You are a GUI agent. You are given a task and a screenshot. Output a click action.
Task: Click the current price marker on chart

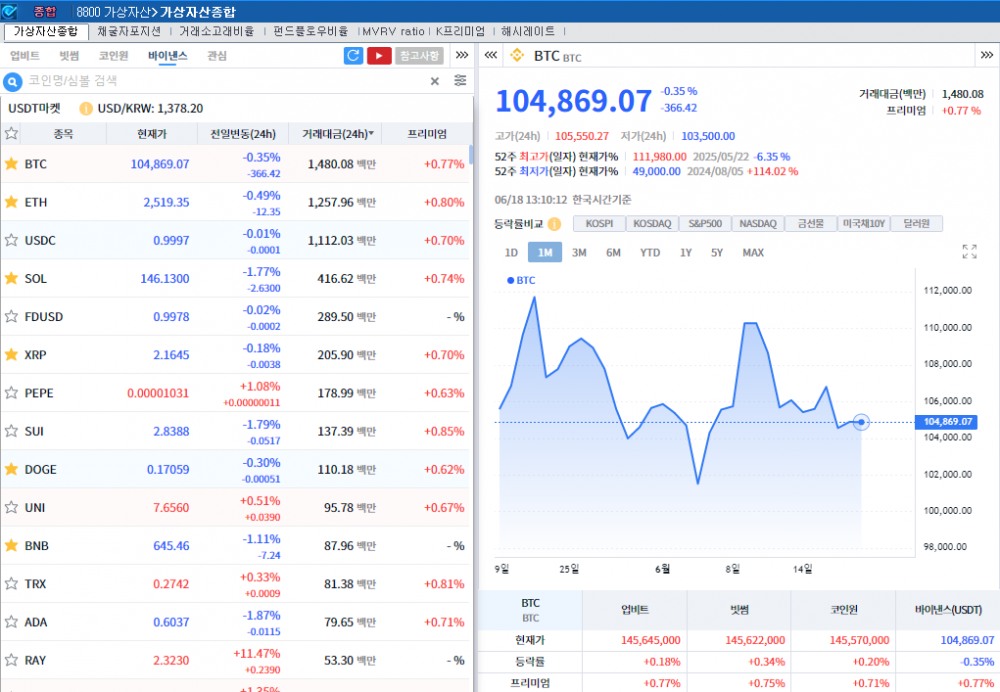tap(862, 422)
